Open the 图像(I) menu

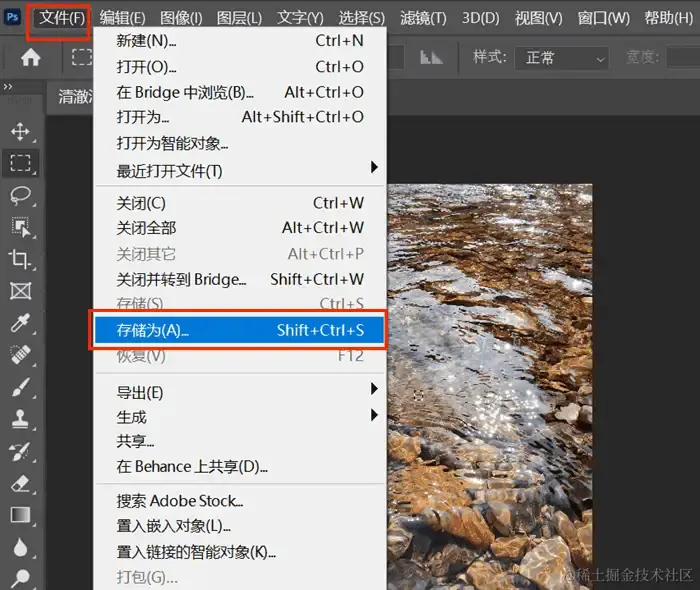pos(181,18)
